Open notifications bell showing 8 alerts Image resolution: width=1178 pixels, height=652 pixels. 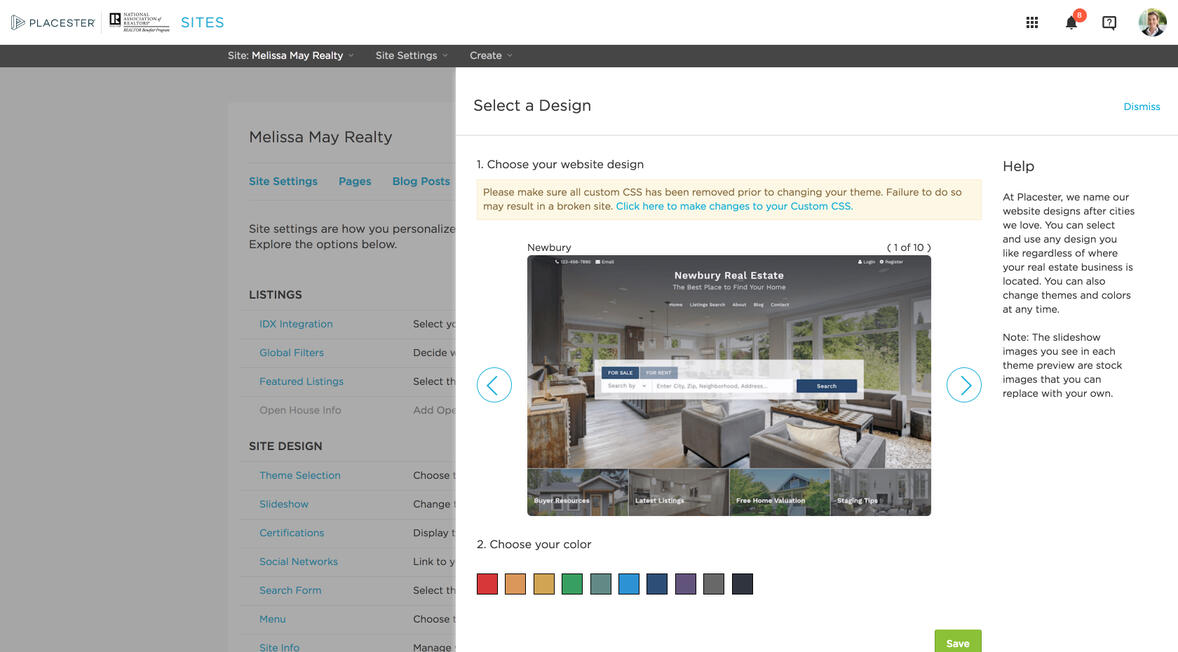[1068, 21]
